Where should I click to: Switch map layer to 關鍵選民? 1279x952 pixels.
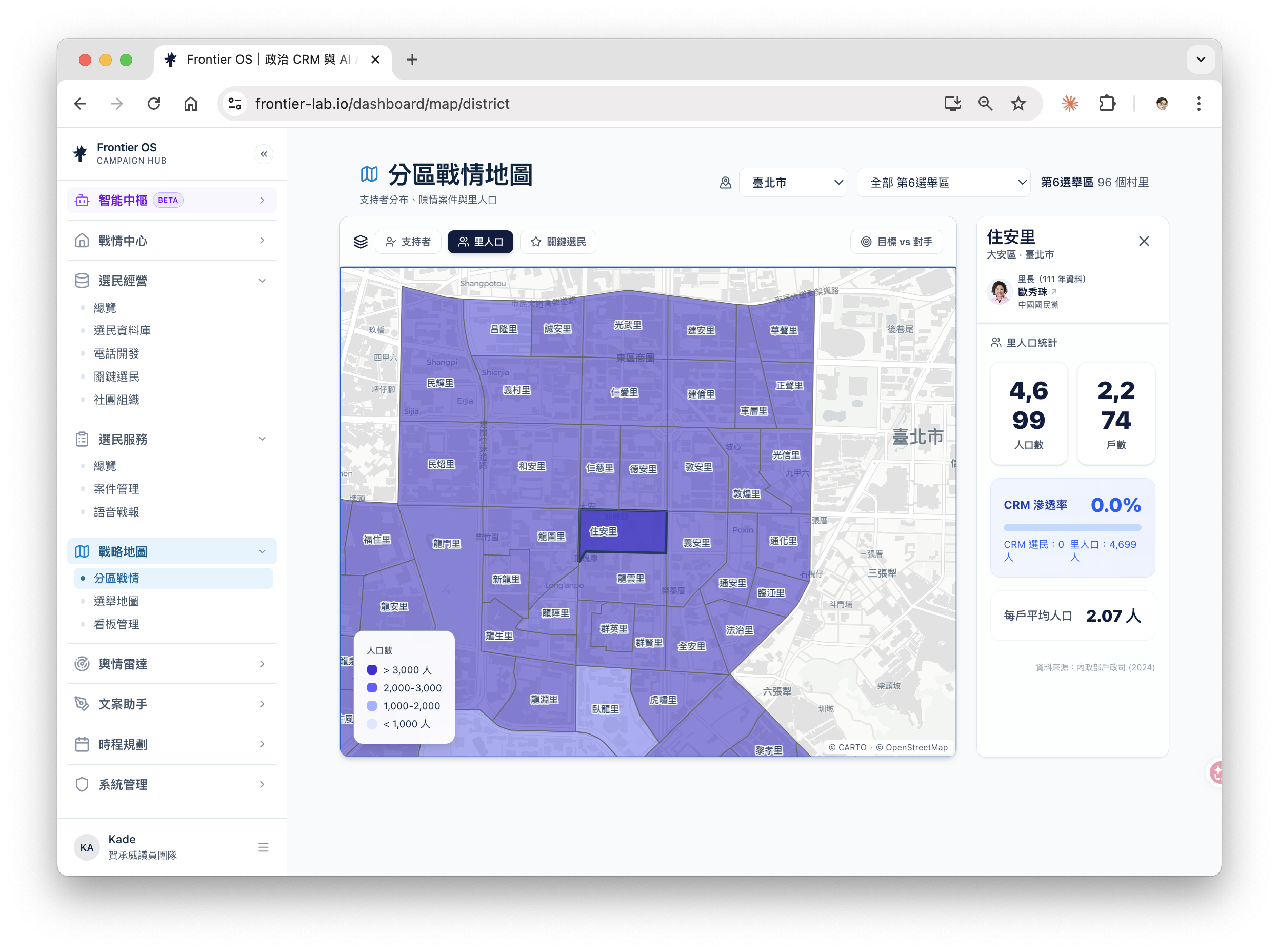tap(557, 242)
